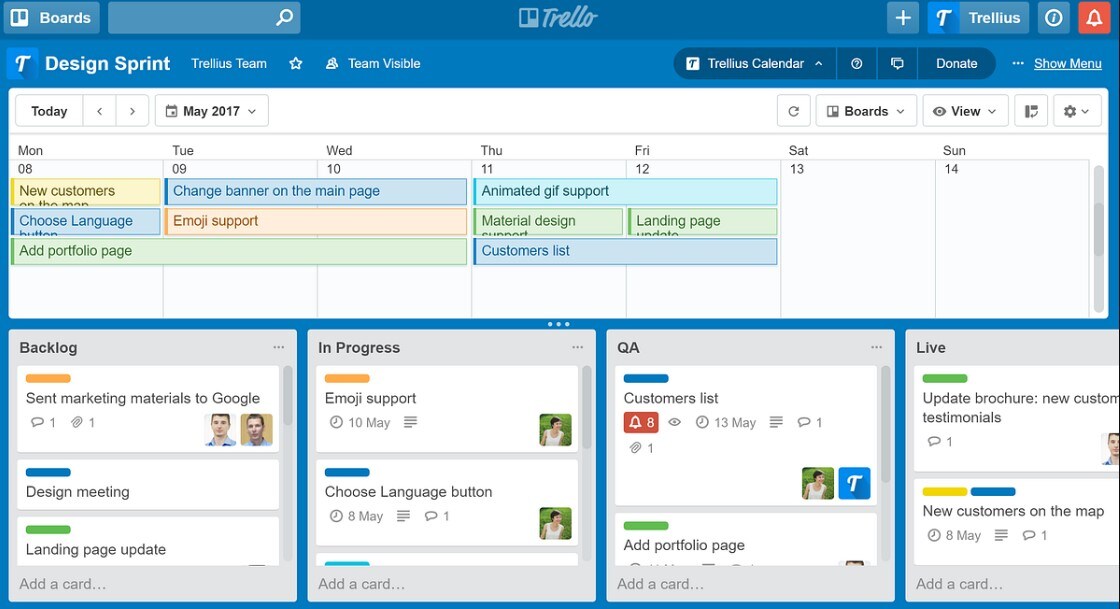Open the Trellius help question icon
Screen dimensions: 1120x609
click(x=856, y=64)
